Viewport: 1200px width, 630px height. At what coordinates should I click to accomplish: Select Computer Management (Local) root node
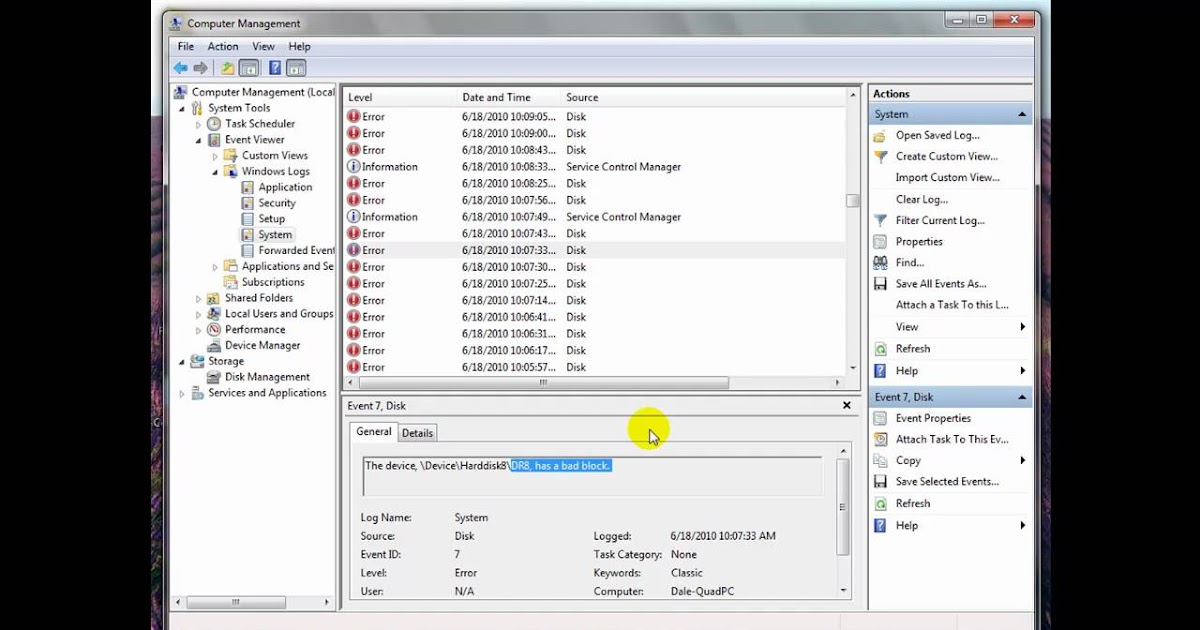263,92
